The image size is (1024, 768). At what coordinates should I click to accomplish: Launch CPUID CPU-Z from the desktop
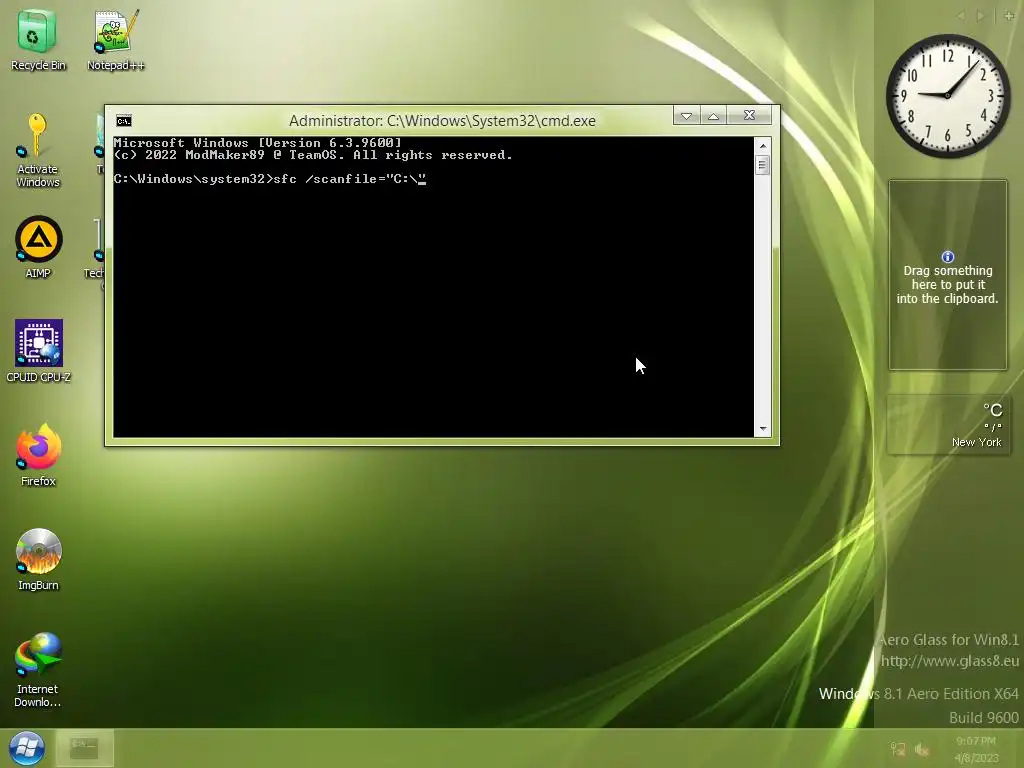[x=38, y=351]
